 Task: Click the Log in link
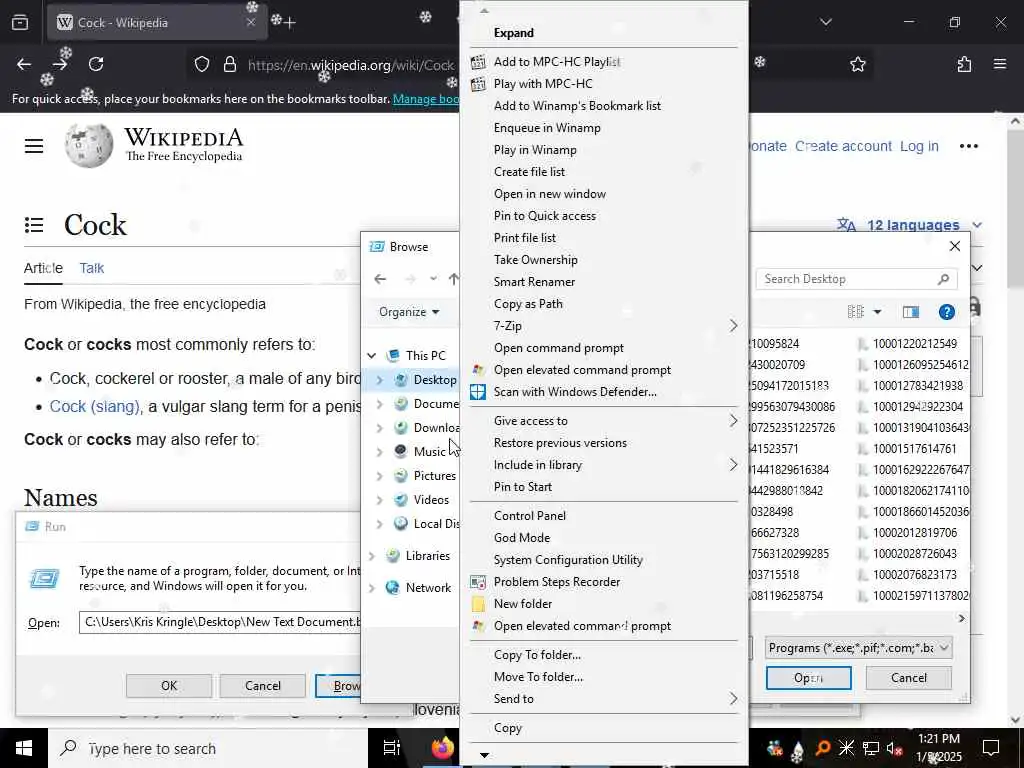coord(919,146)
